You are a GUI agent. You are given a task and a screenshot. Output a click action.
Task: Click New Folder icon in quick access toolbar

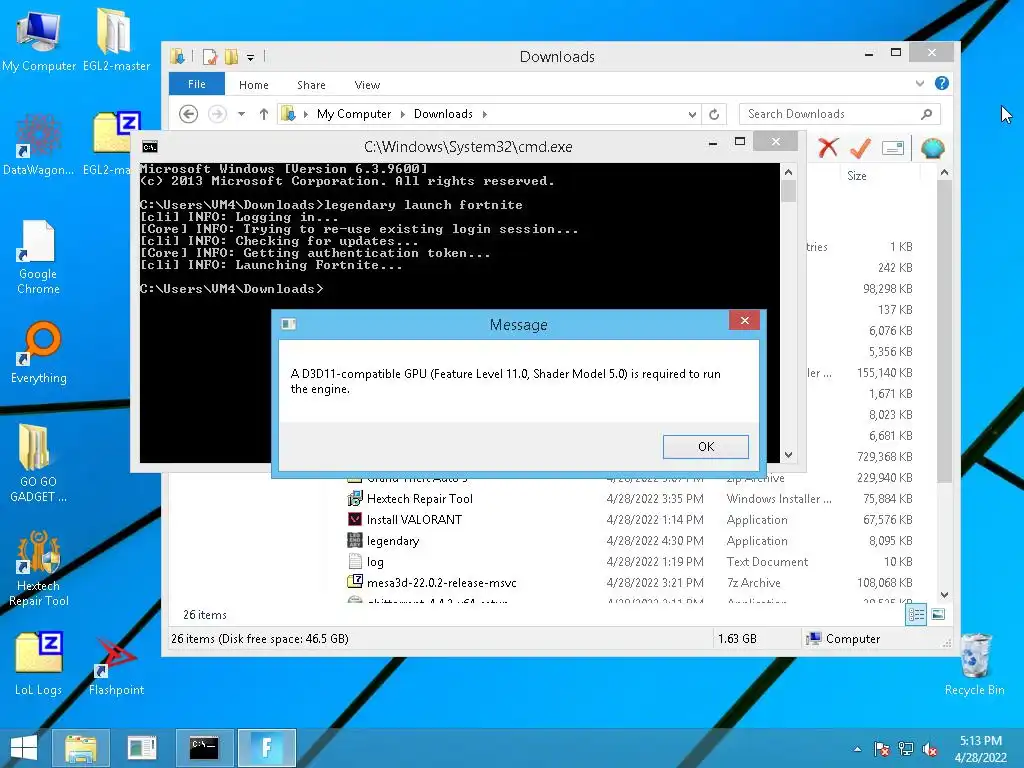(x=231, y=57)
